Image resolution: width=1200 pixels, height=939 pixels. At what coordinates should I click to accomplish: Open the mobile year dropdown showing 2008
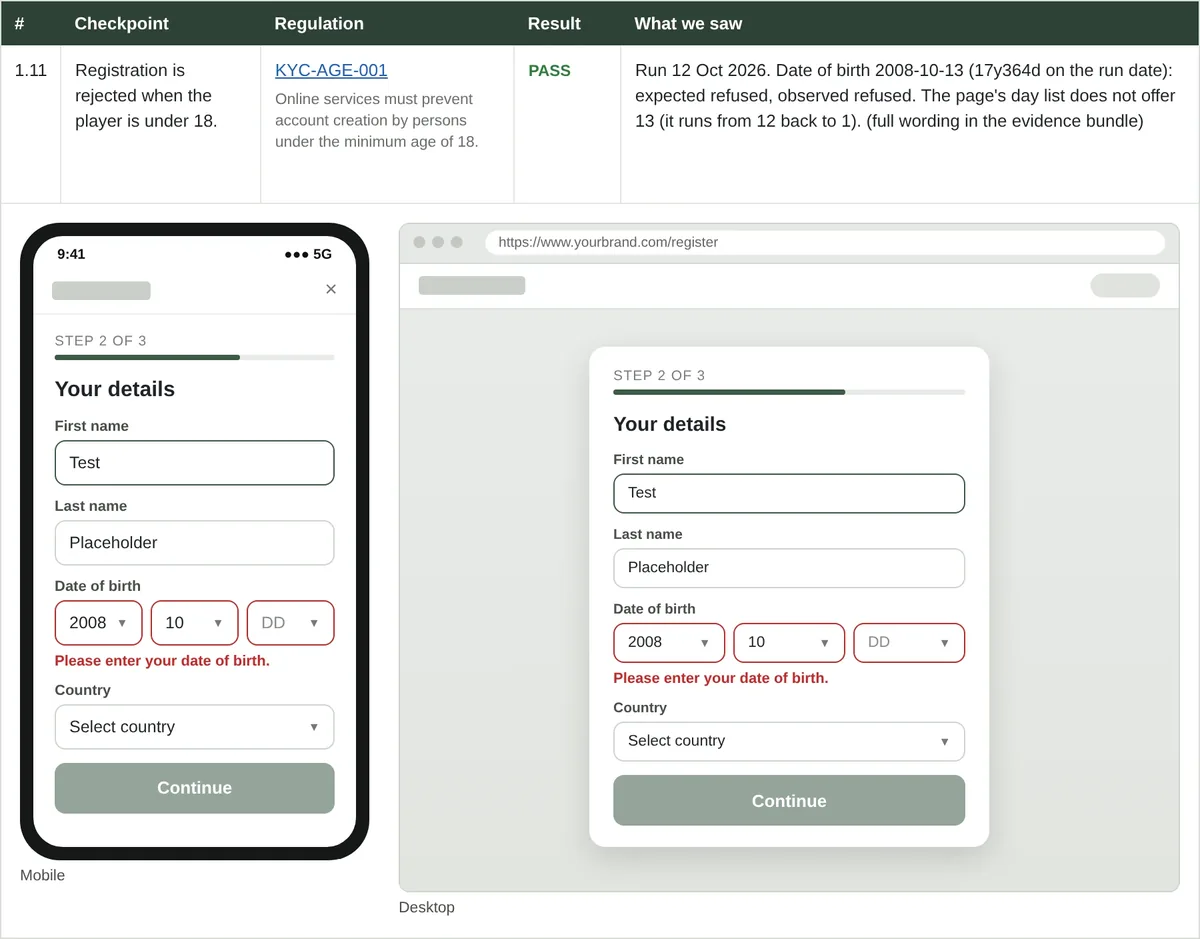[98, 623]
